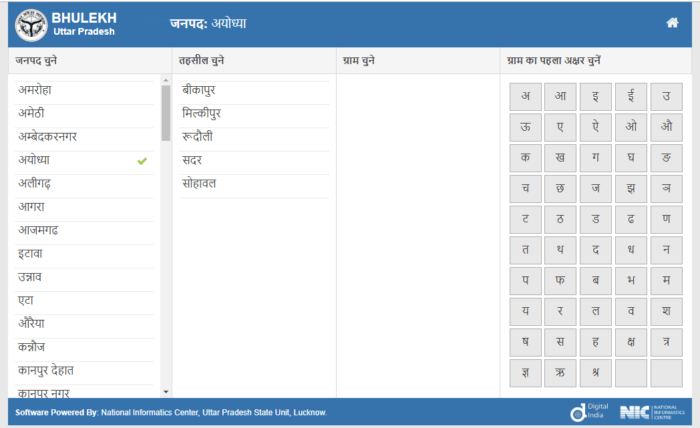
Task: Choose first letter म
Action: point(666,281)
